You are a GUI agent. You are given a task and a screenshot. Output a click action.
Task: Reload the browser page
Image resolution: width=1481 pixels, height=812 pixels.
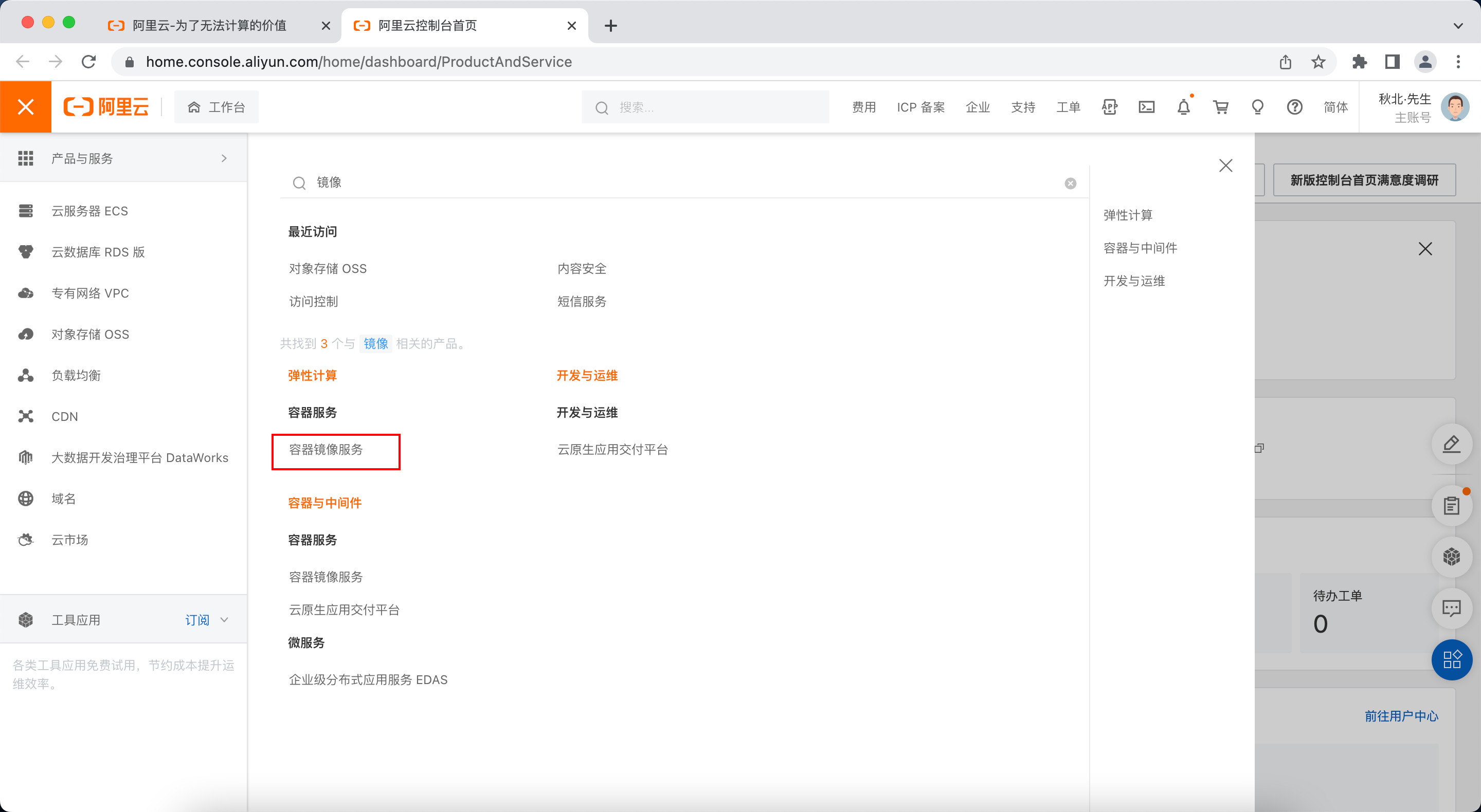[88, 62]
